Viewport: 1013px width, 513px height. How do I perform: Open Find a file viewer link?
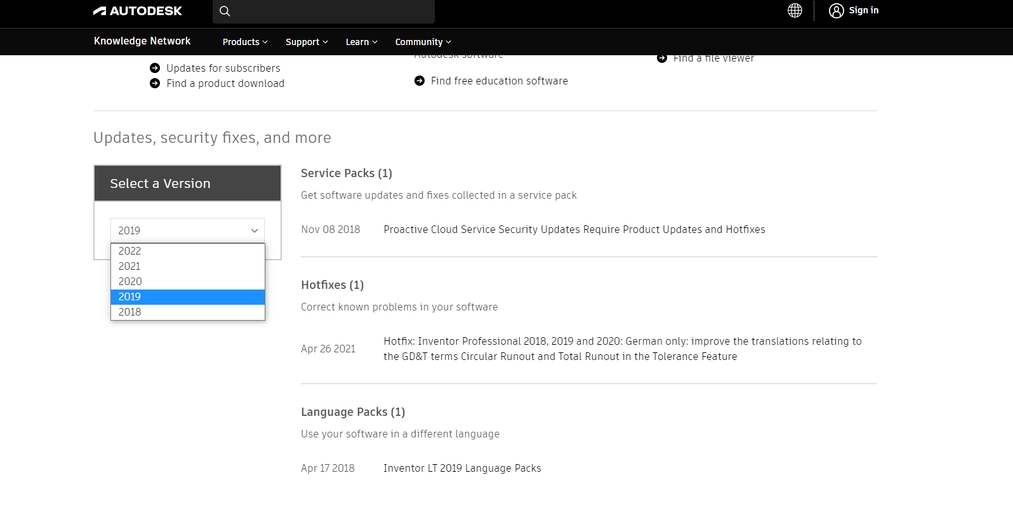[713, 58]
